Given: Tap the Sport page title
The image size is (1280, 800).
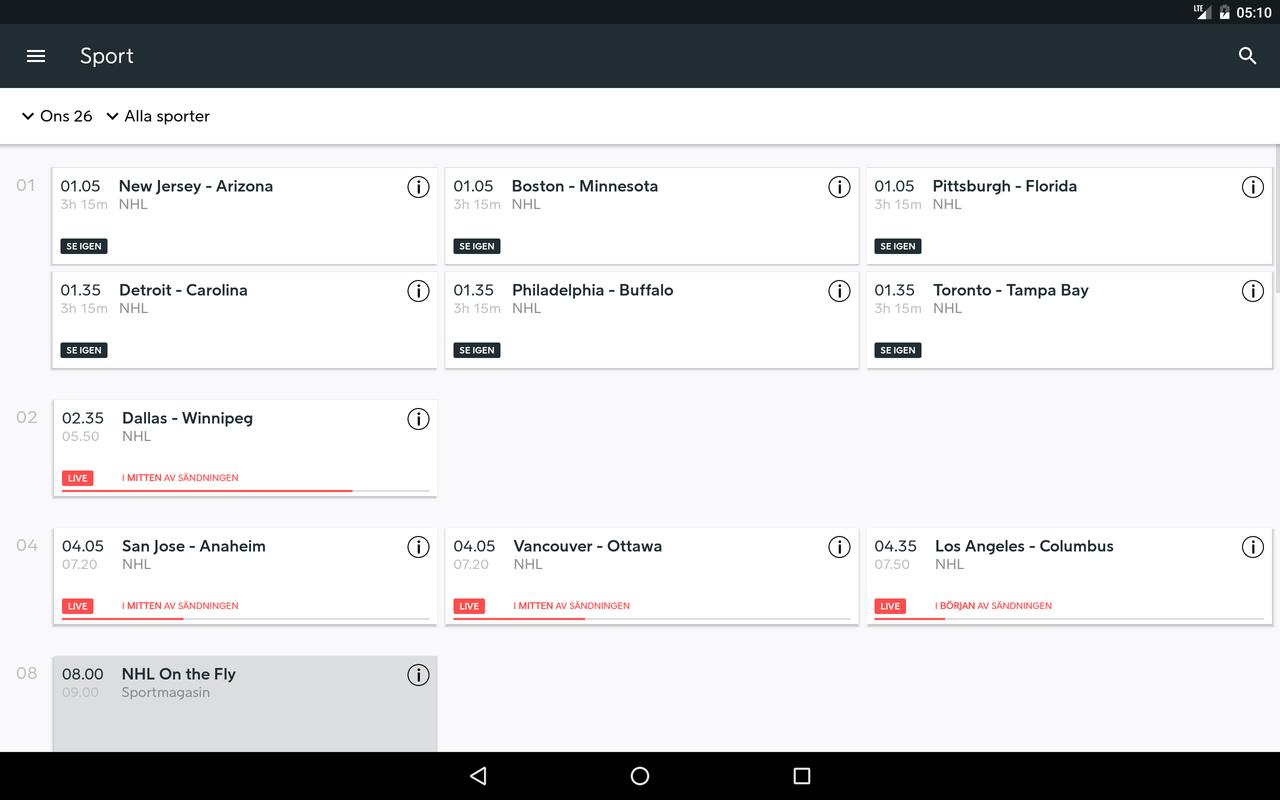Looking at the screenshot, I should 107,56.
